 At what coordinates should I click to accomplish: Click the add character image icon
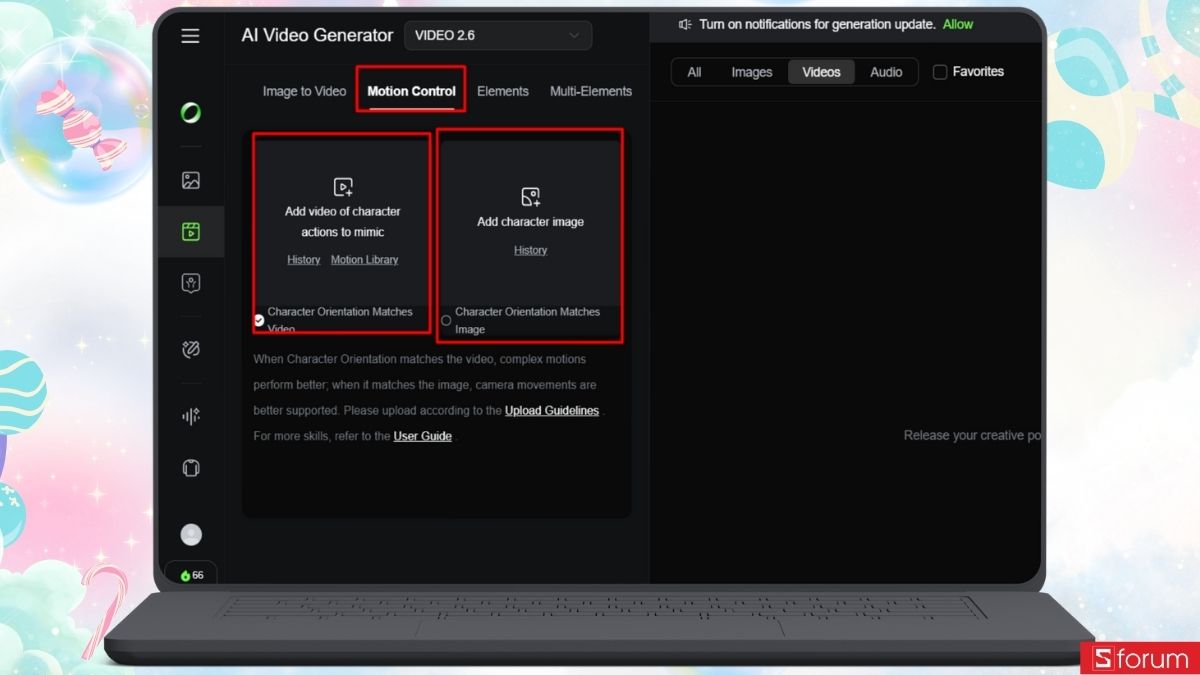531,197
